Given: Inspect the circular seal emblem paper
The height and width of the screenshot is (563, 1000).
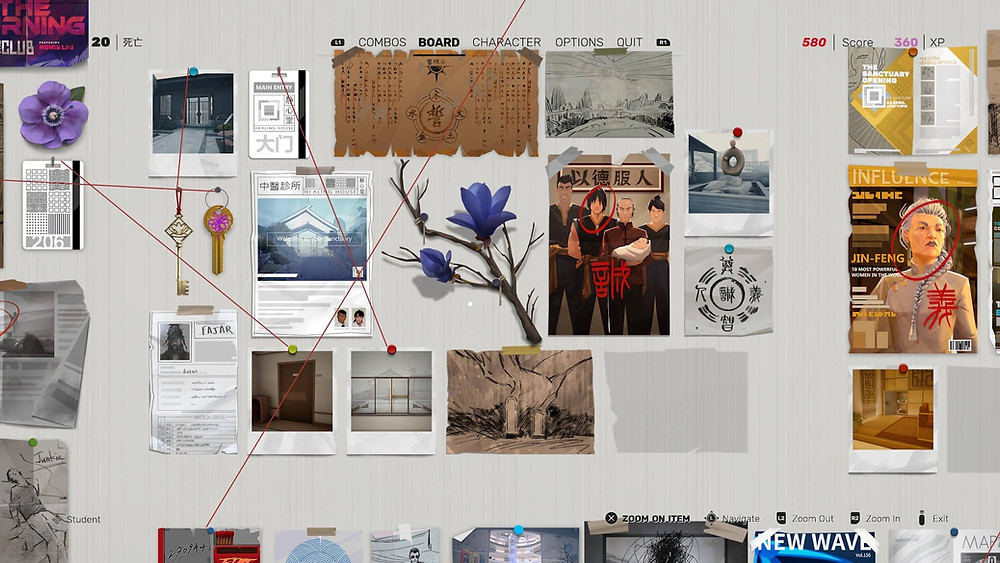Looking at the screenshot, I should click(728, 291).
